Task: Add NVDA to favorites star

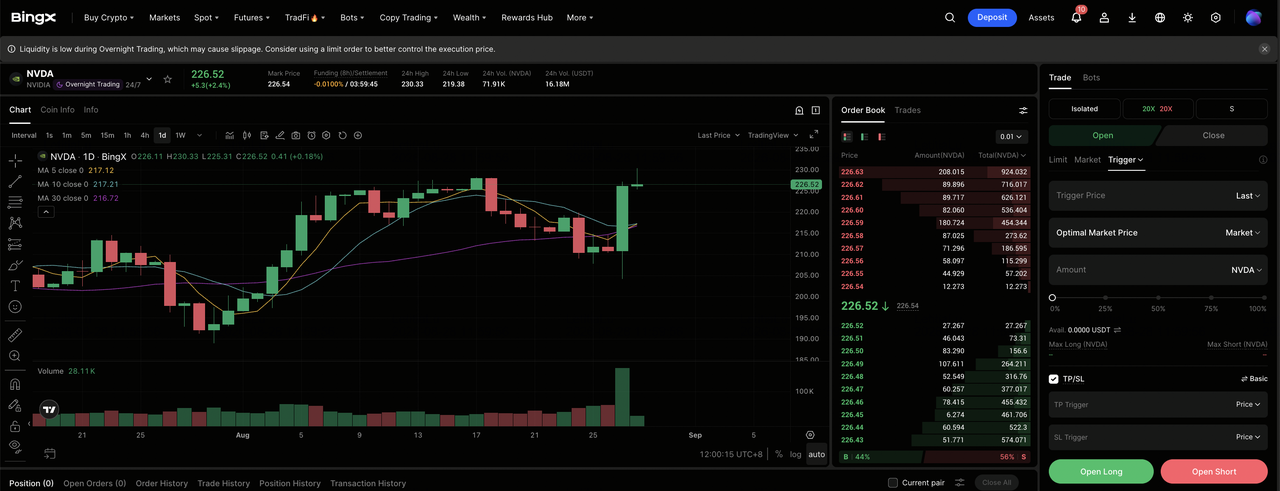Action: [167, 79]
